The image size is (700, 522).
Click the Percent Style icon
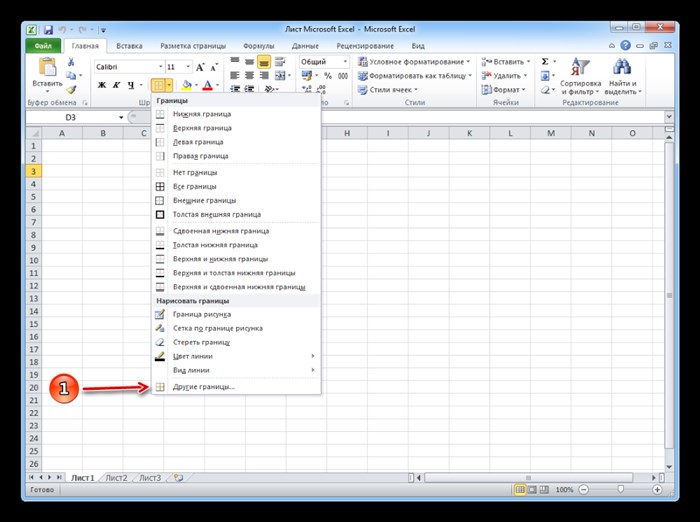click(x=328, y=76)
